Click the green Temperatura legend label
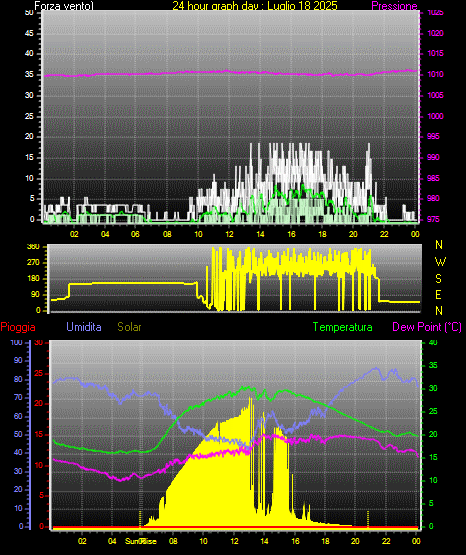The width and height of the screenshot is (466, 555). coord(343,327)
